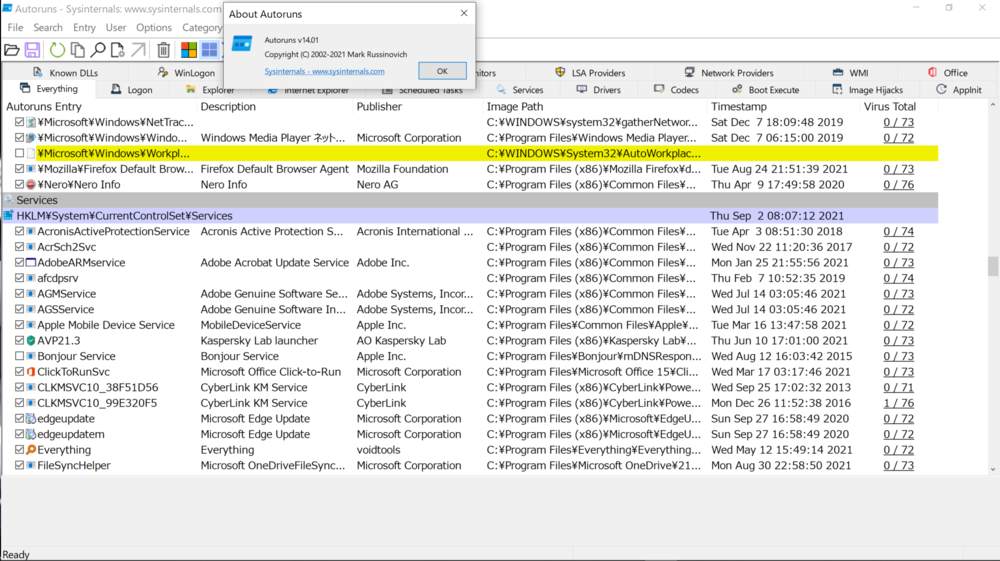1000x561 pixels.
Task: Uncheck Apple Mobile Device Service checkbox
Action: pos(19,325)
